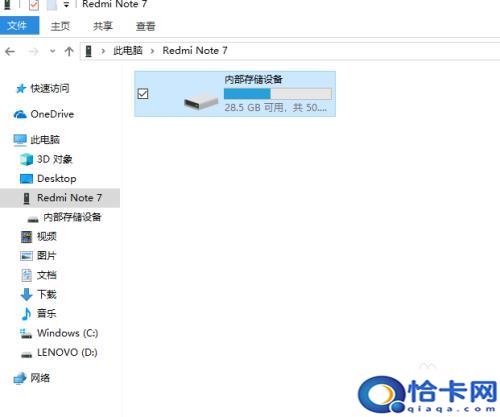Open 文档 folder in sidebar
Viewport: 500px width, 417px height.
tap(47, 275)
